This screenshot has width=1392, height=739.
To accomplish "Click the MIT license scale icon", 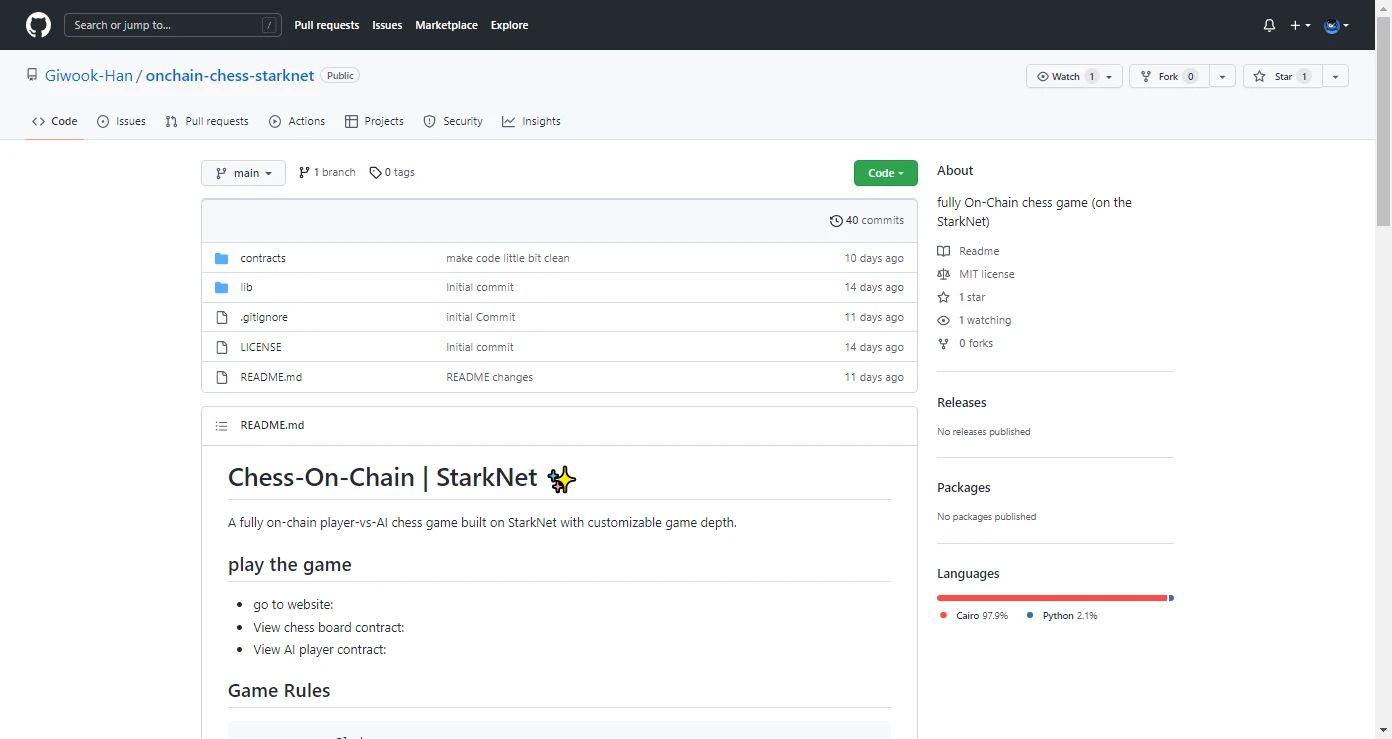I will [x=943, y=275].
